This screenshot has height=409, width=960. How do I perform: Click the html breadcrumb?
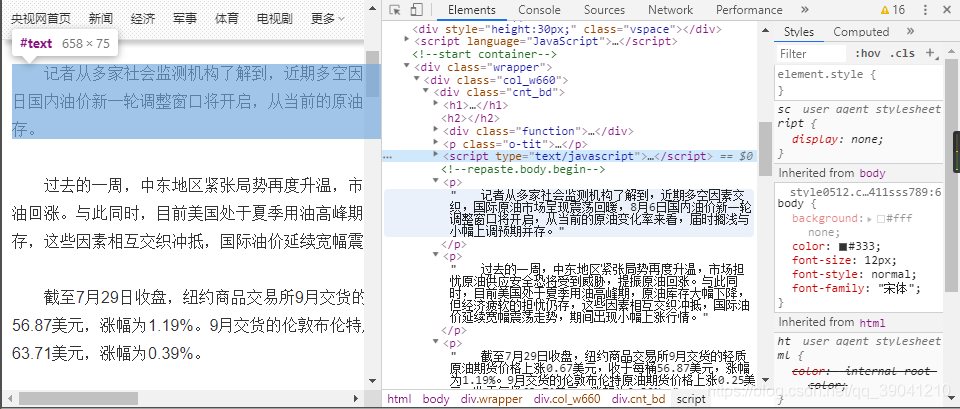pos(399,399)
